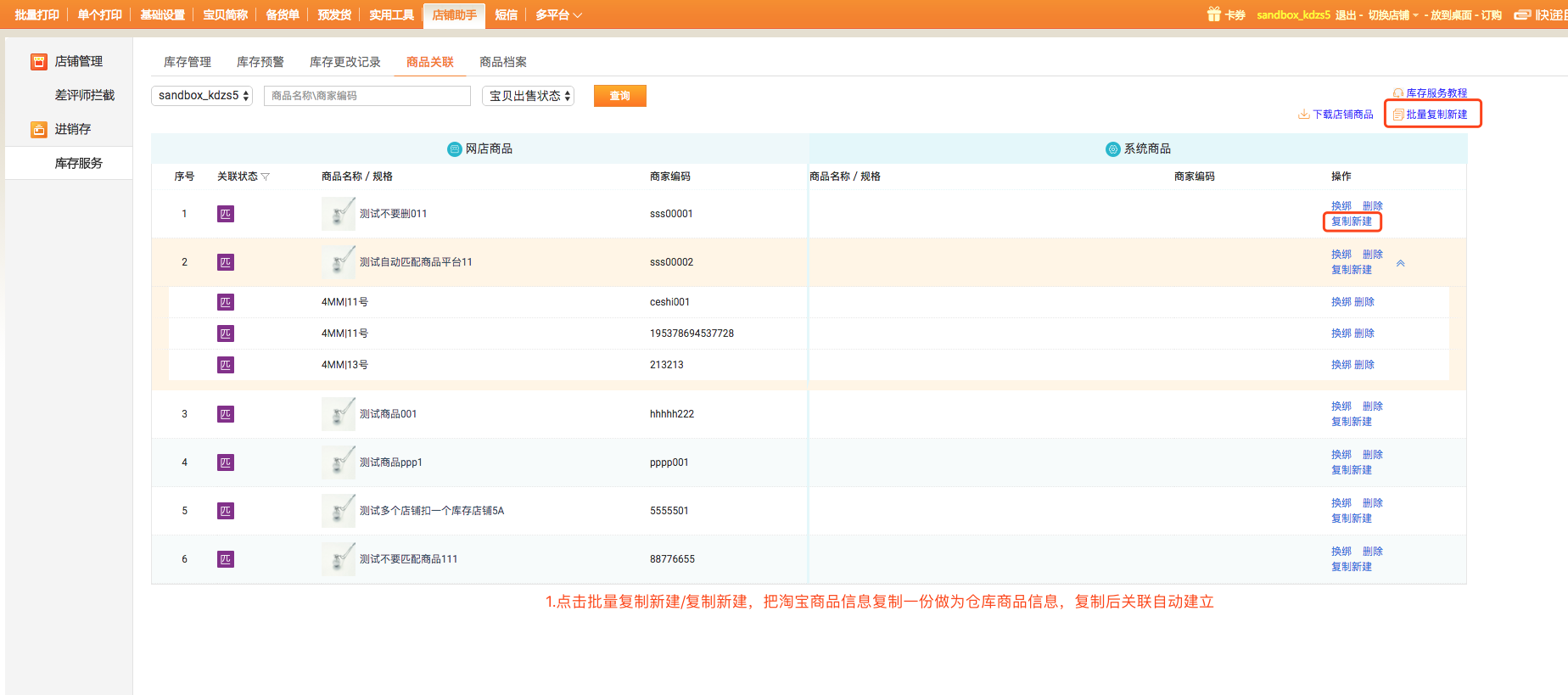The image size is (1568, 695).
Task: Click the 库存服务教程 headset icon
Action: coord(1398,93)
